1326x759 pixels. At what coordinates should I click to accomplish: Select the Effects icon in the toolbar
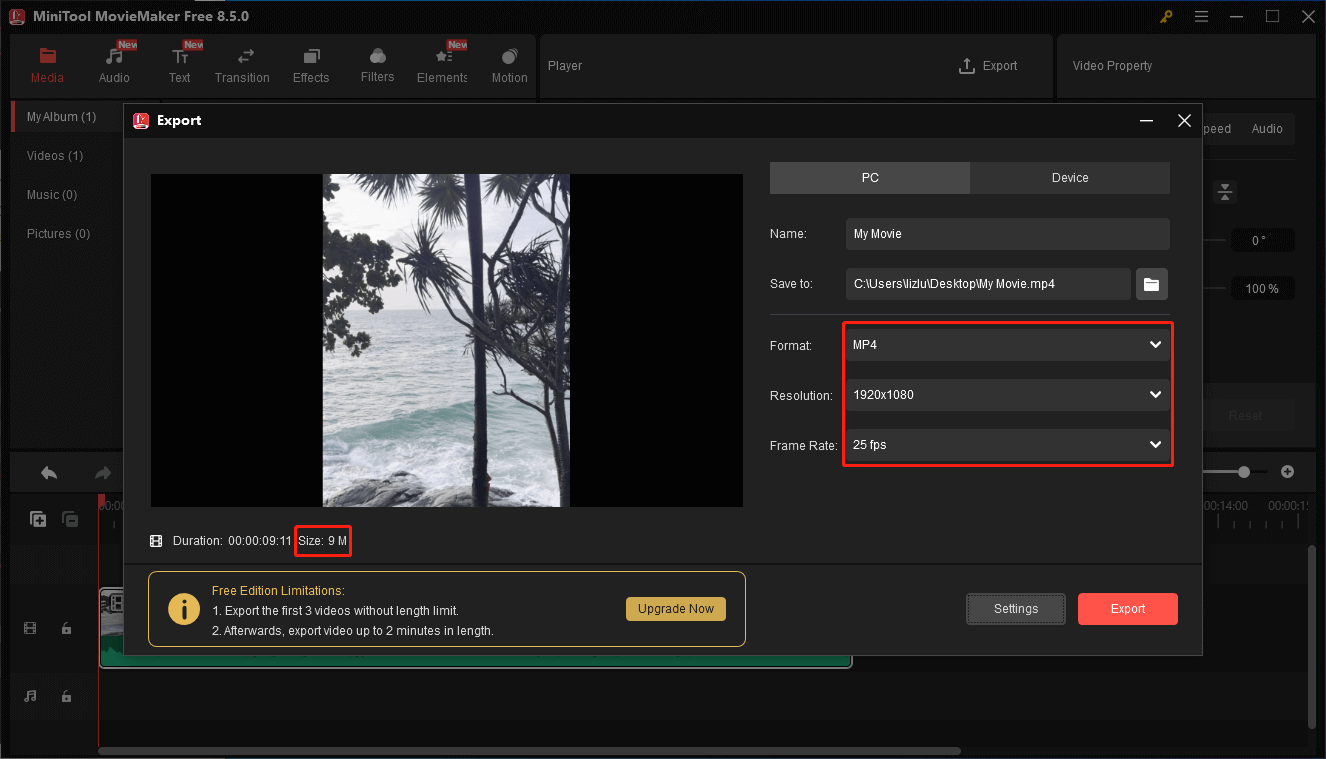coord(310,63)
